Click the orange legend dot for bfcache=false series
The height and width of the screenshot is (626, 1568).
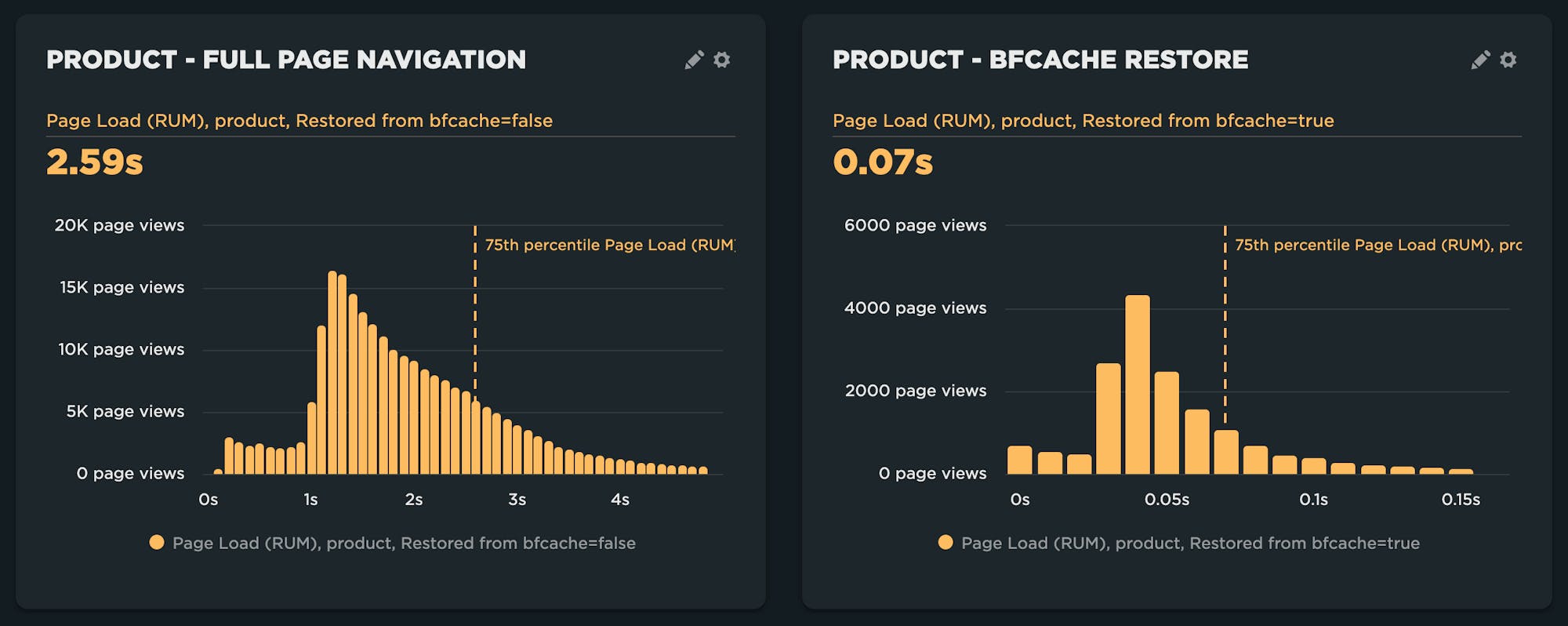click(x=157, y=543)
